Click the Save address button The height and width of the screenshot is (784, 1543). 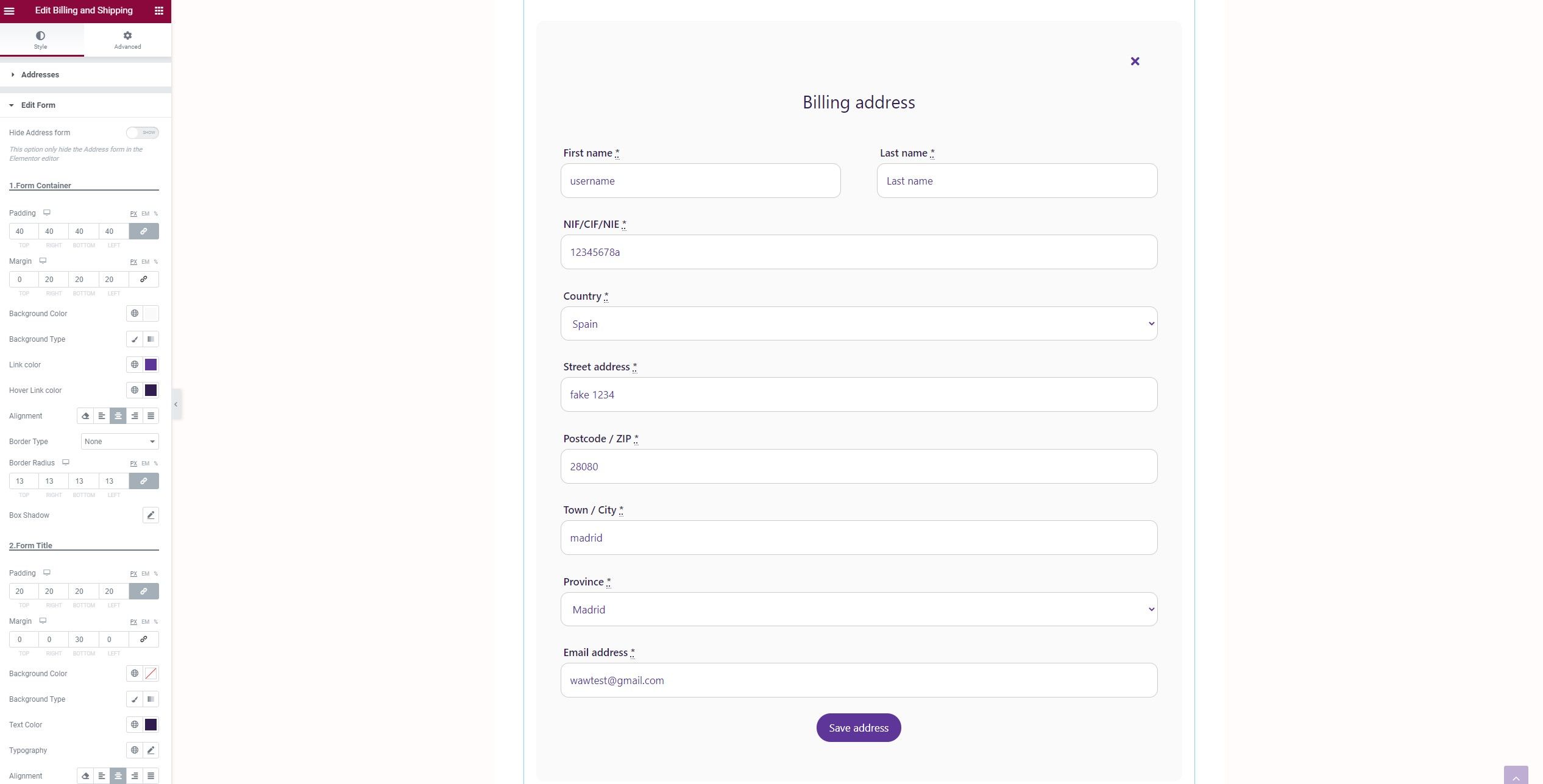[x=859, y=728]
